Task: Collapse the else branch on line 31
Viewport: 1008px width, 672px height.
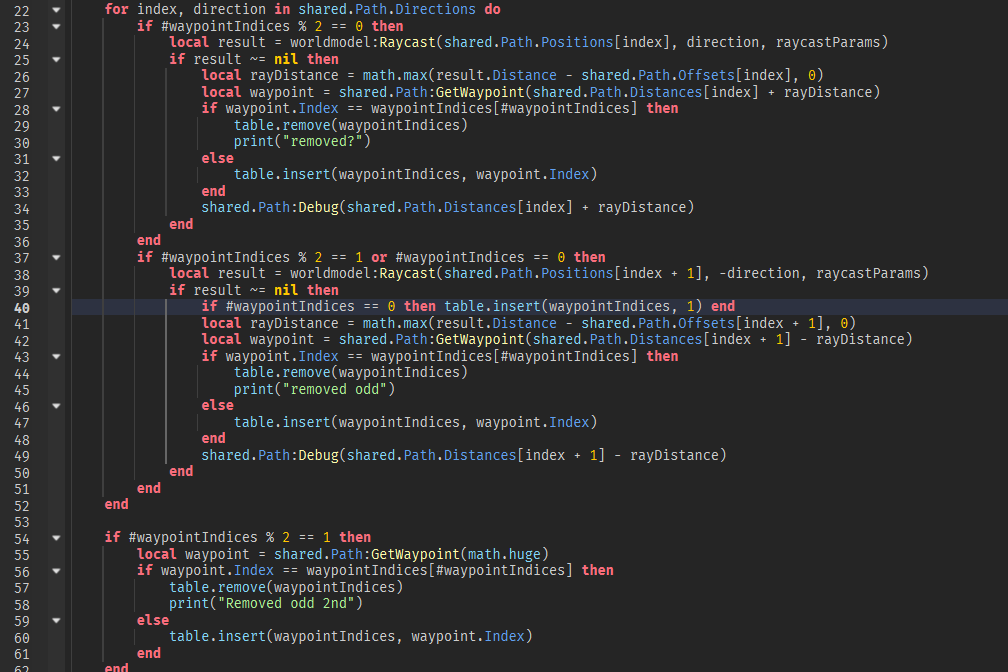Action: [55, 157]
